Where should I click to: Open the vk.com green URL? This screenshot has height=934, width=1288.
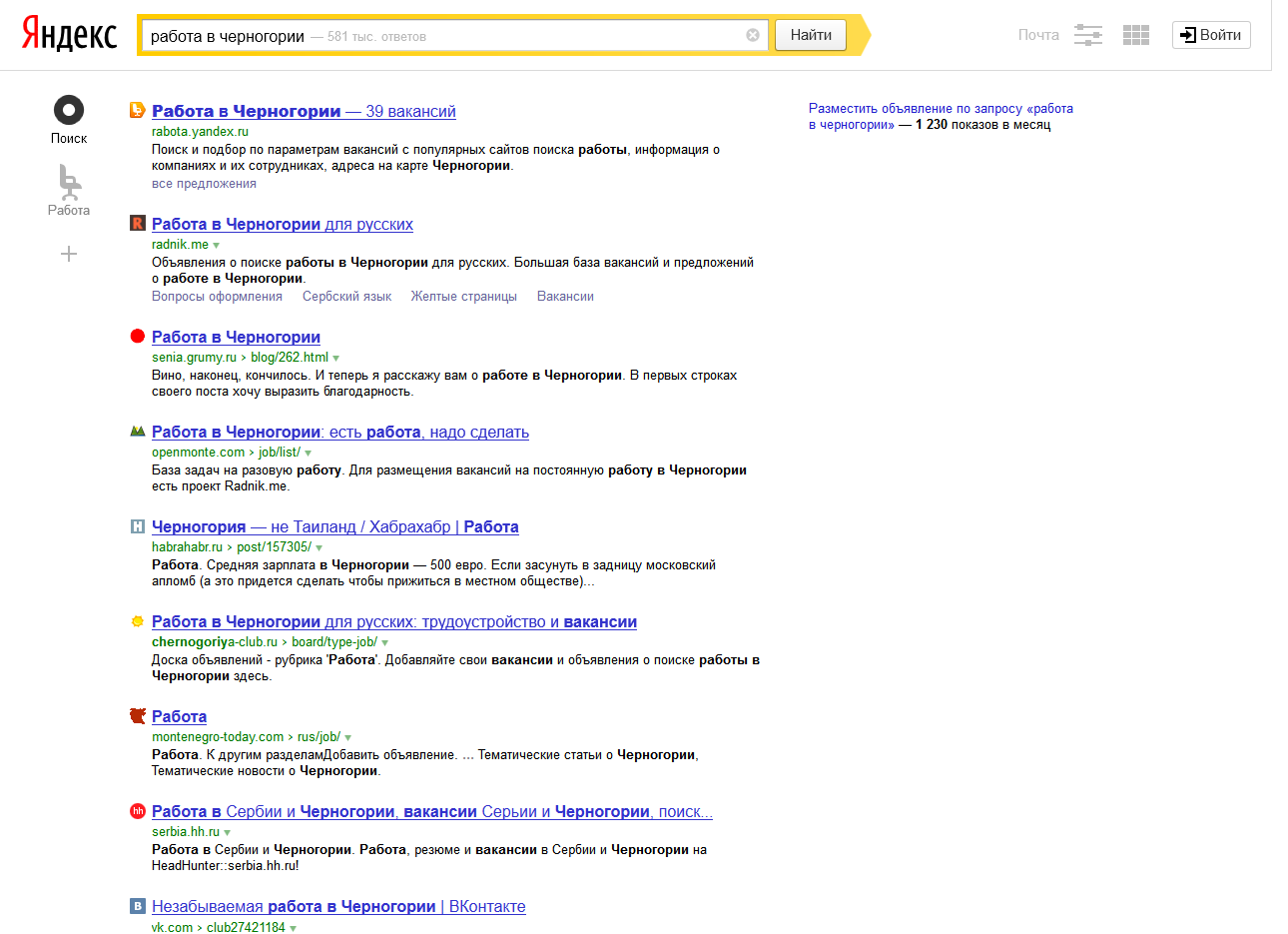pyautogui.click(x=172, y=928)
